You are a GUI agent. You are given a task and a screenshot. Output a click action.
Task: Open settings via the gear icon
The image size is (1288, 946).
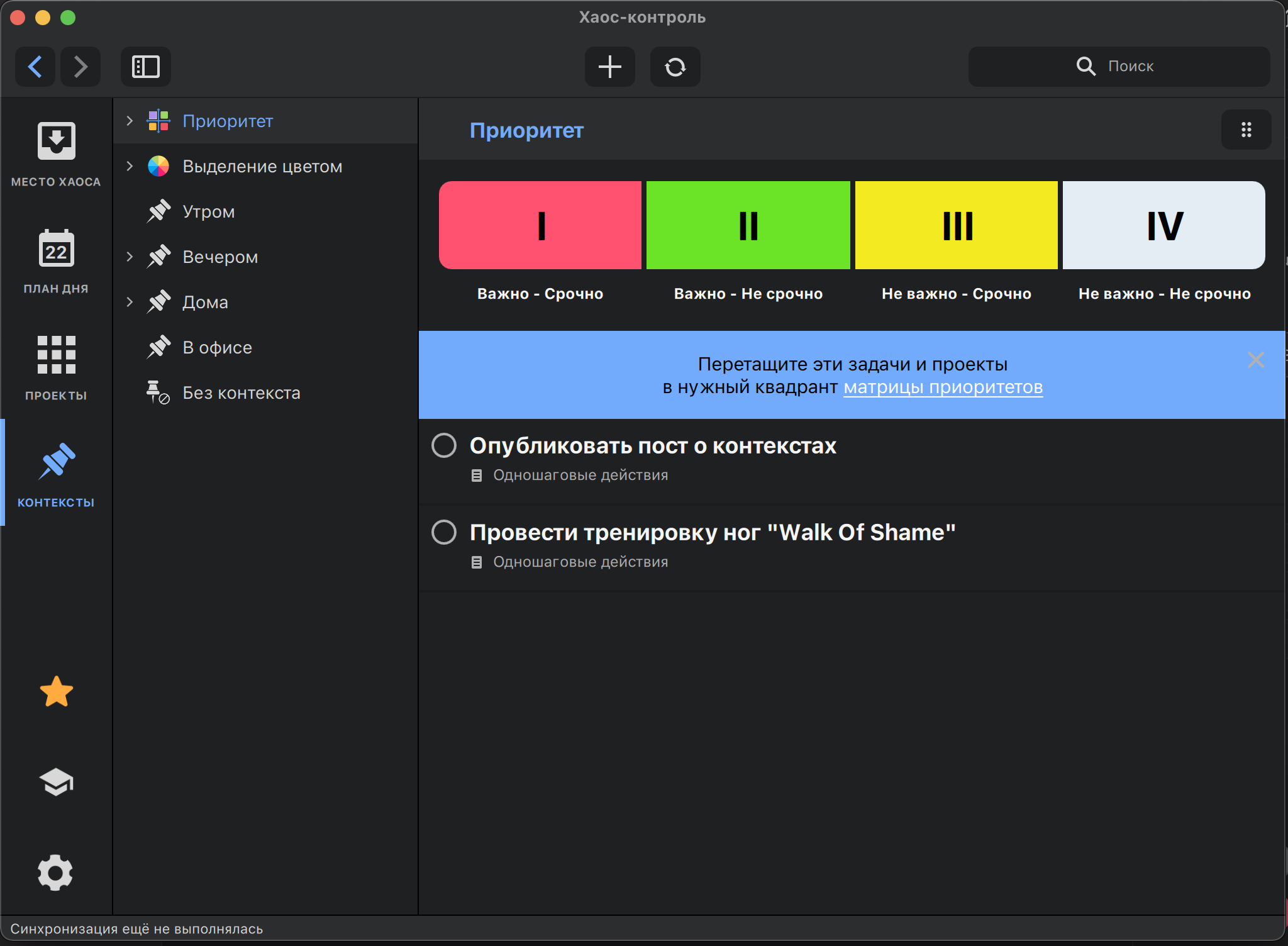click(x=56, y=872)
